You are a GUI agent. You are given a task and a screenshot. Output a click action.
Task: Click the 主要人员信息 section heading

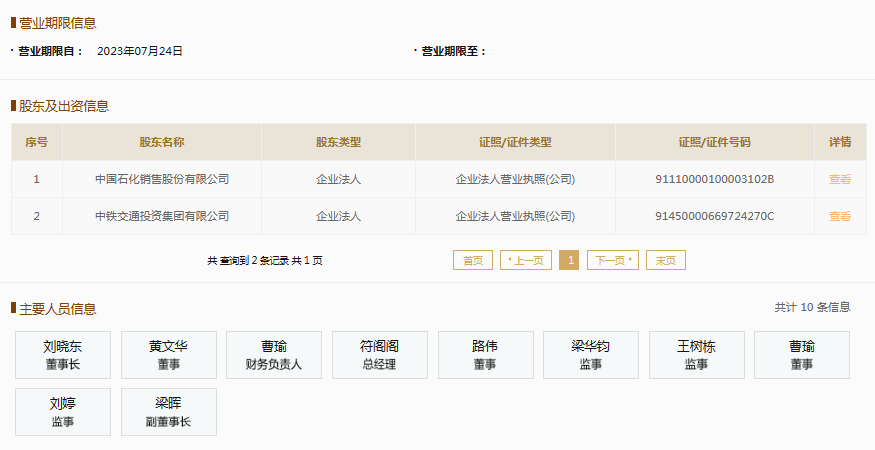click(57, 309)
